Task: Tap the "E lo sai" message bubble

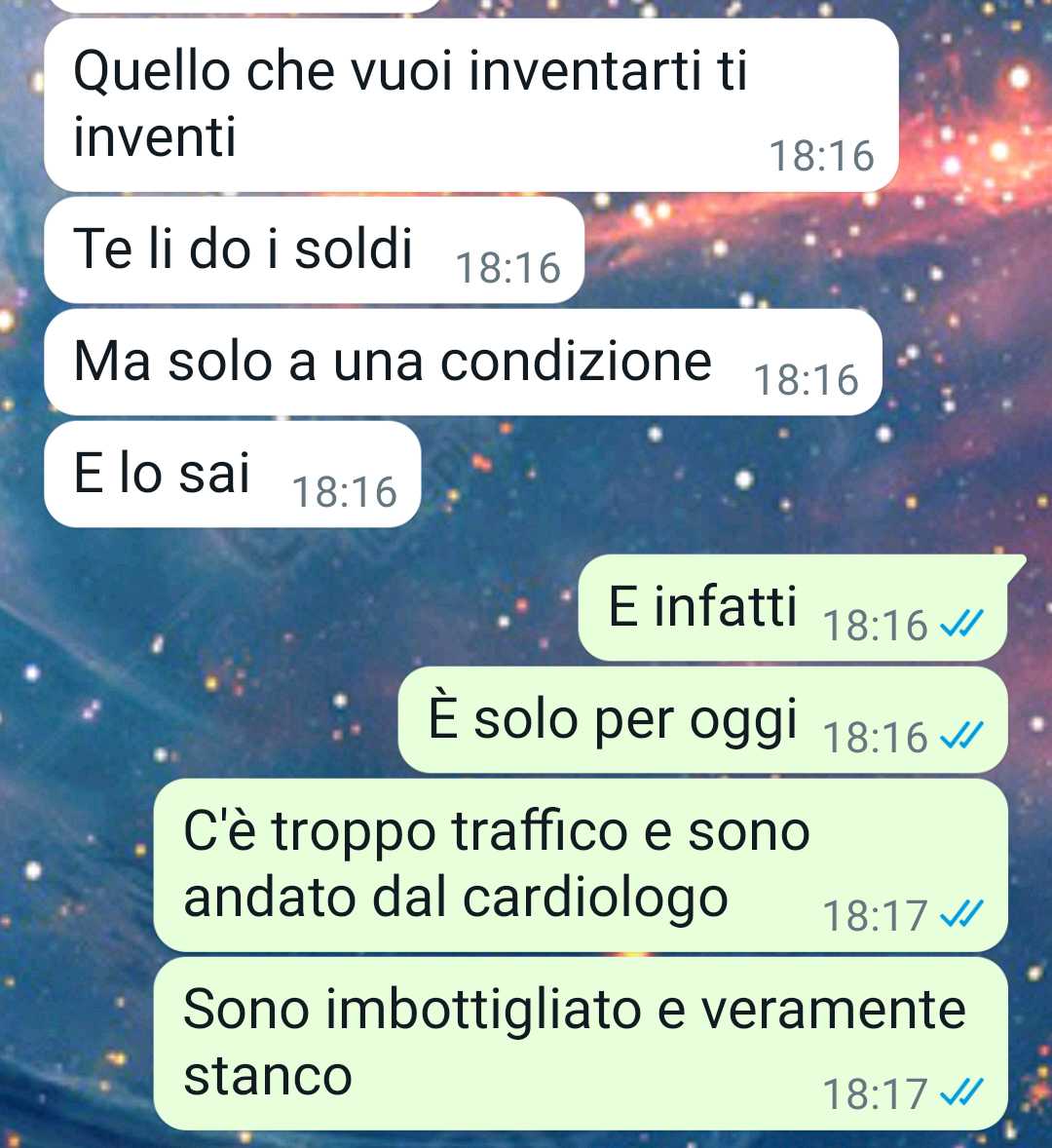Action: [233, 474]
